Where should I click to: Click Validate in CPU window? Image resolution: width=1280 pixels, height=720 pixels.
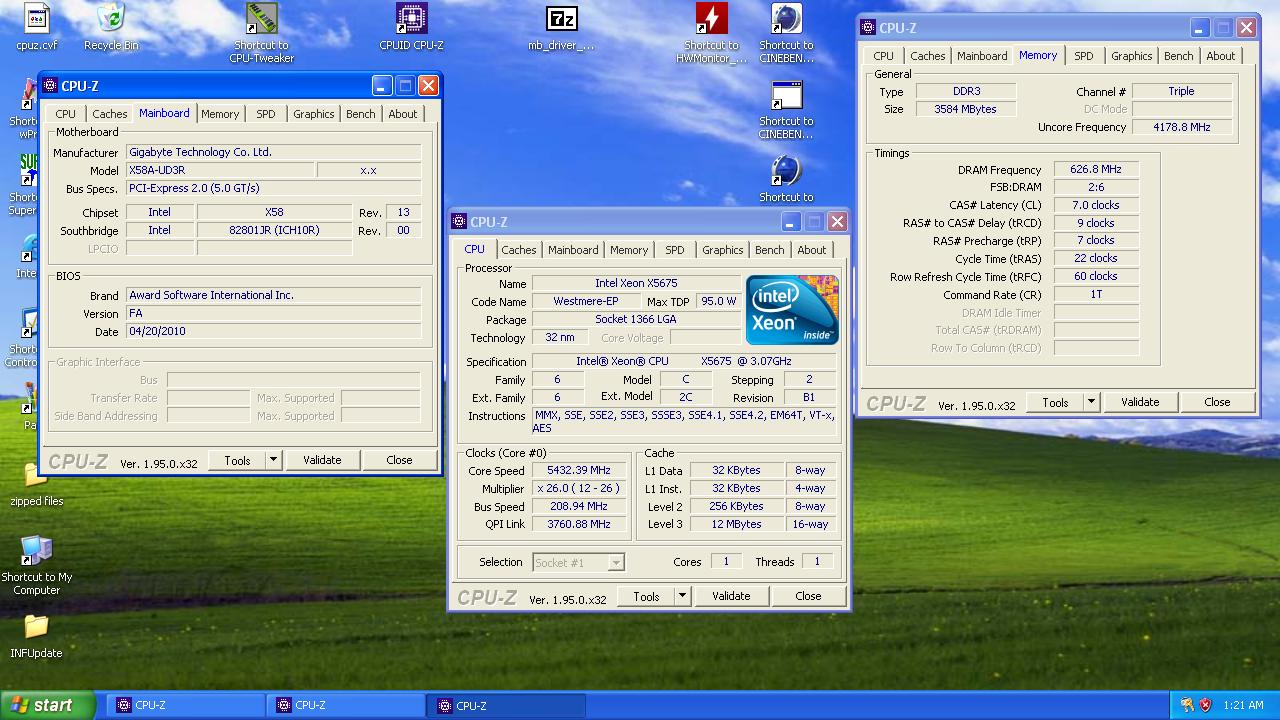click(731, 596)
